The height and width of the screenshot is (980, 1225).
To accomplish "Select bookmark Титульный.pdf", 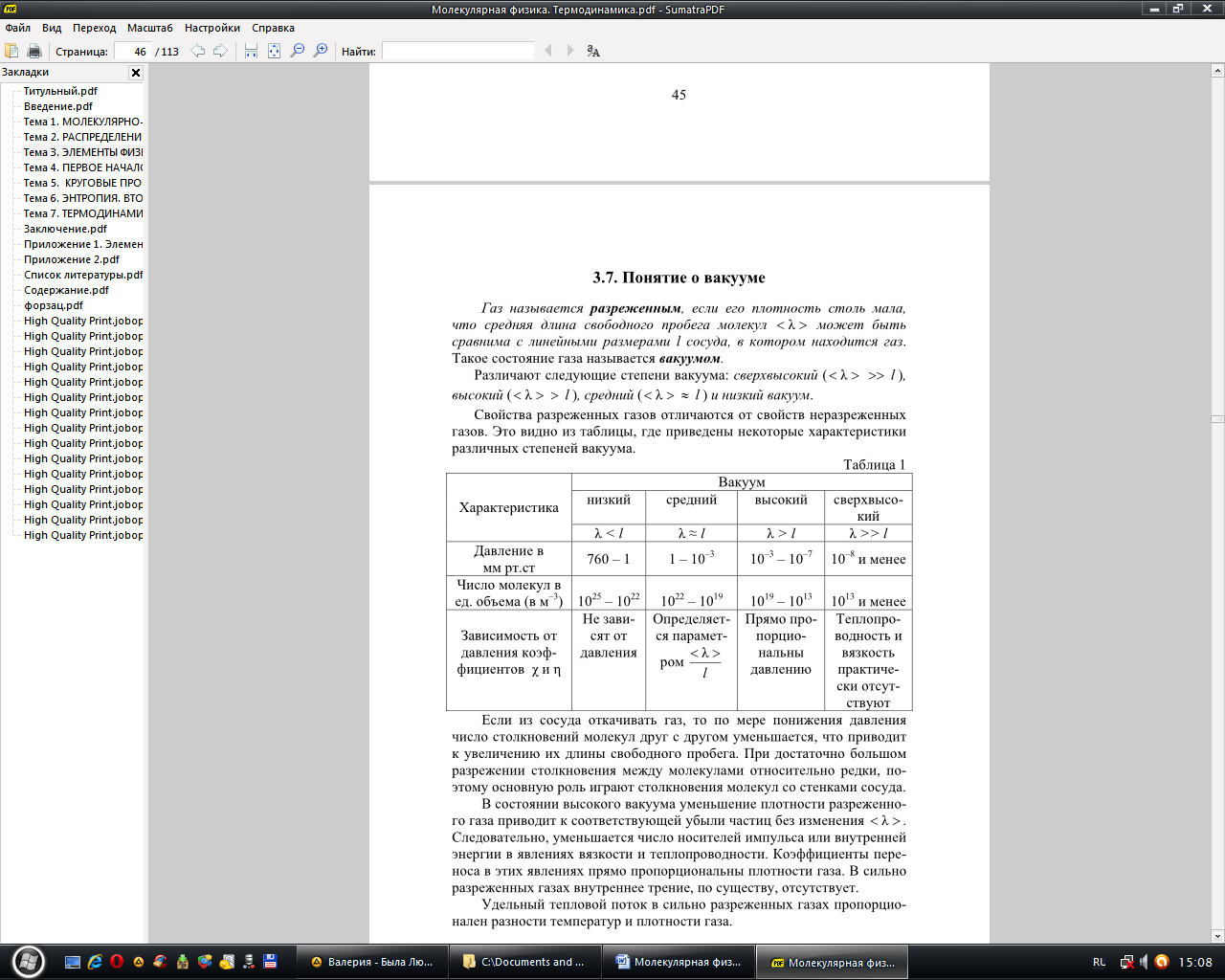I will pos(60,91).
